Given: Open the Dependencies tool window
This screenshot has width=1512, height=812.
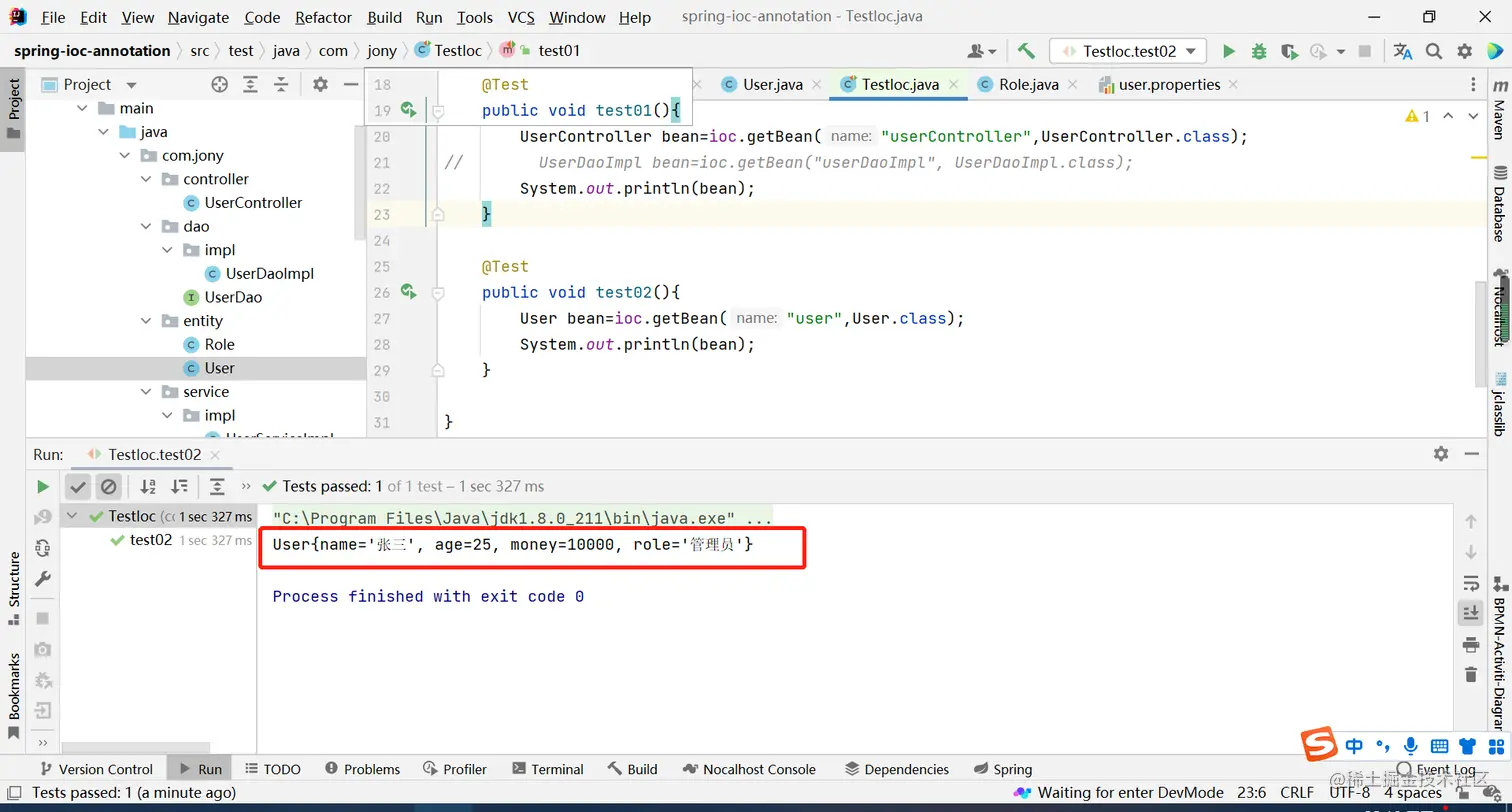Looking at the screenshot, I should 897,769.
